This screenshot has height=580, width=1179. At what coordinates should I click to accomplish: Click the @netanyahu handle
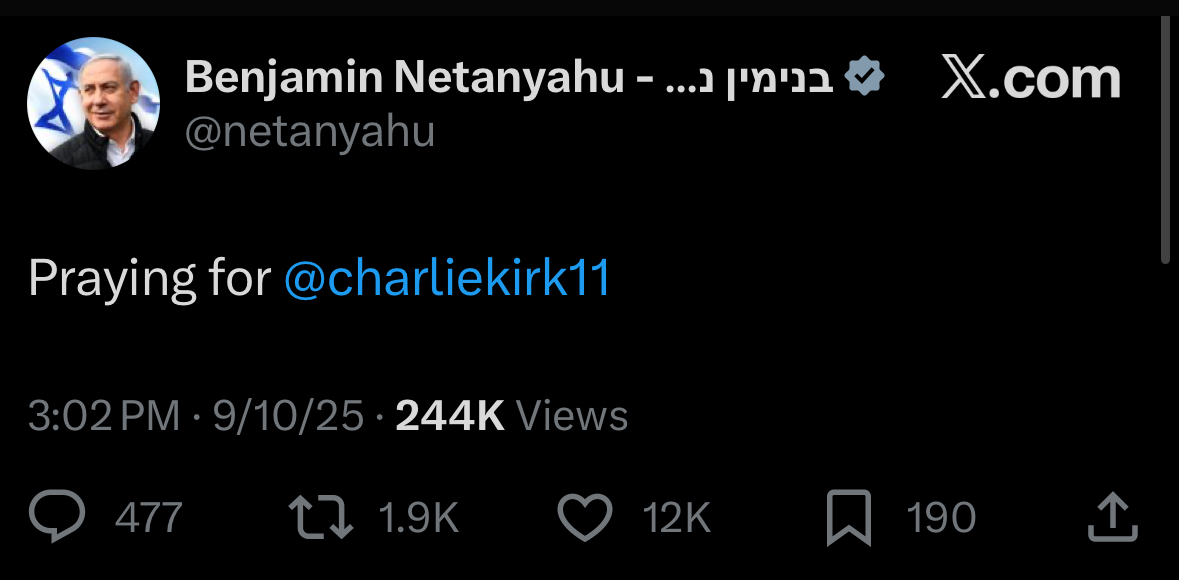(310, 131)
